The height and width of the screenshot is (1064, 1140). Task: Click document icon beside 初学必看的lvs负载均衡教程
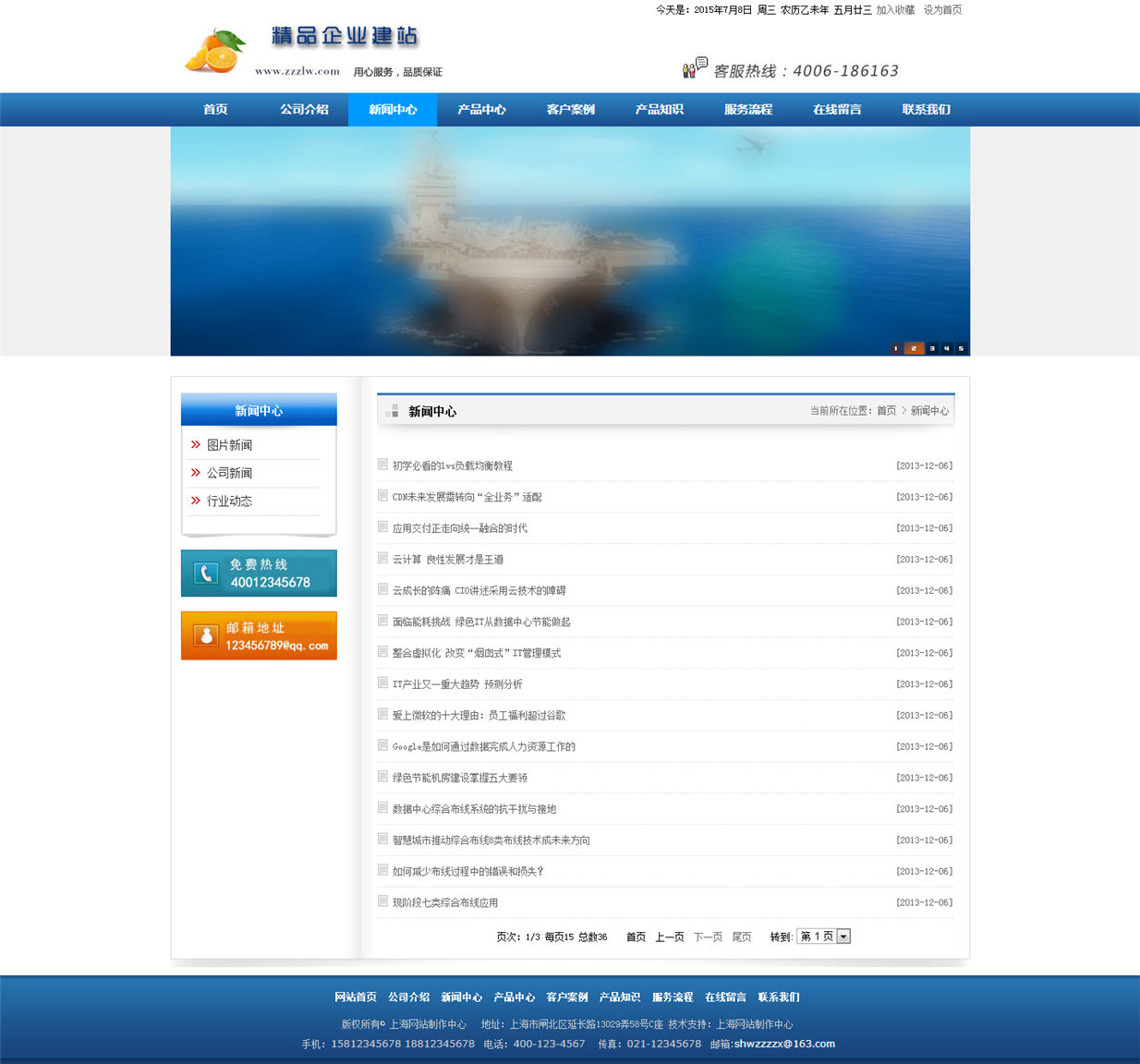[x=382, y=465]
